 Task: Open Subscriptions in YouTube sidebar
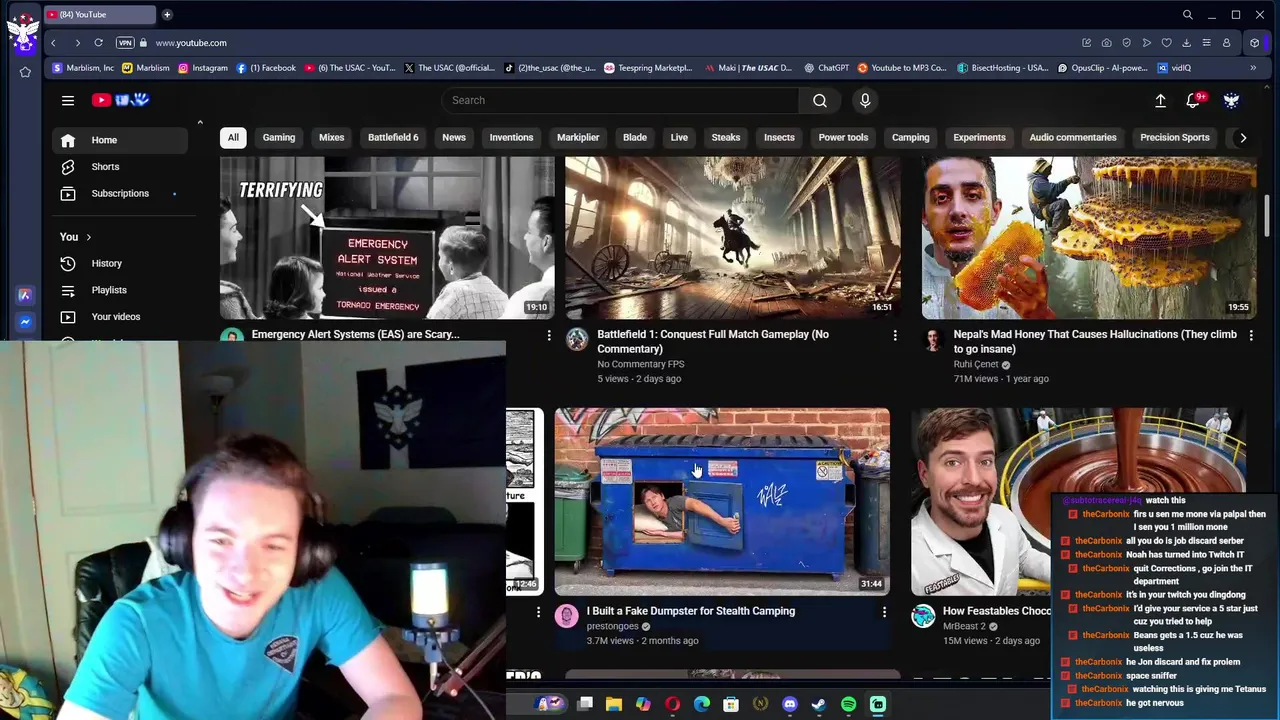pyautogui.click(x=120, y=193)
